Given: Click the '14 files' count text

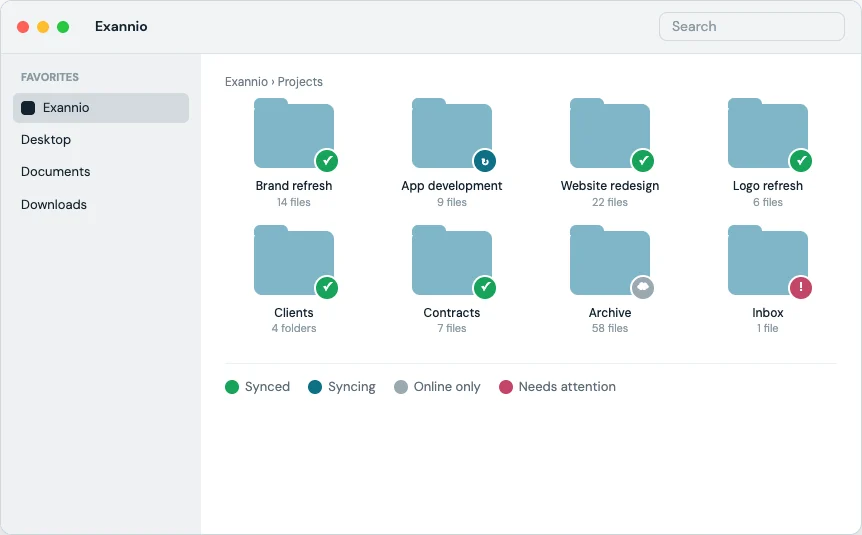Looking at the screenshot, I should pos(294,202).
